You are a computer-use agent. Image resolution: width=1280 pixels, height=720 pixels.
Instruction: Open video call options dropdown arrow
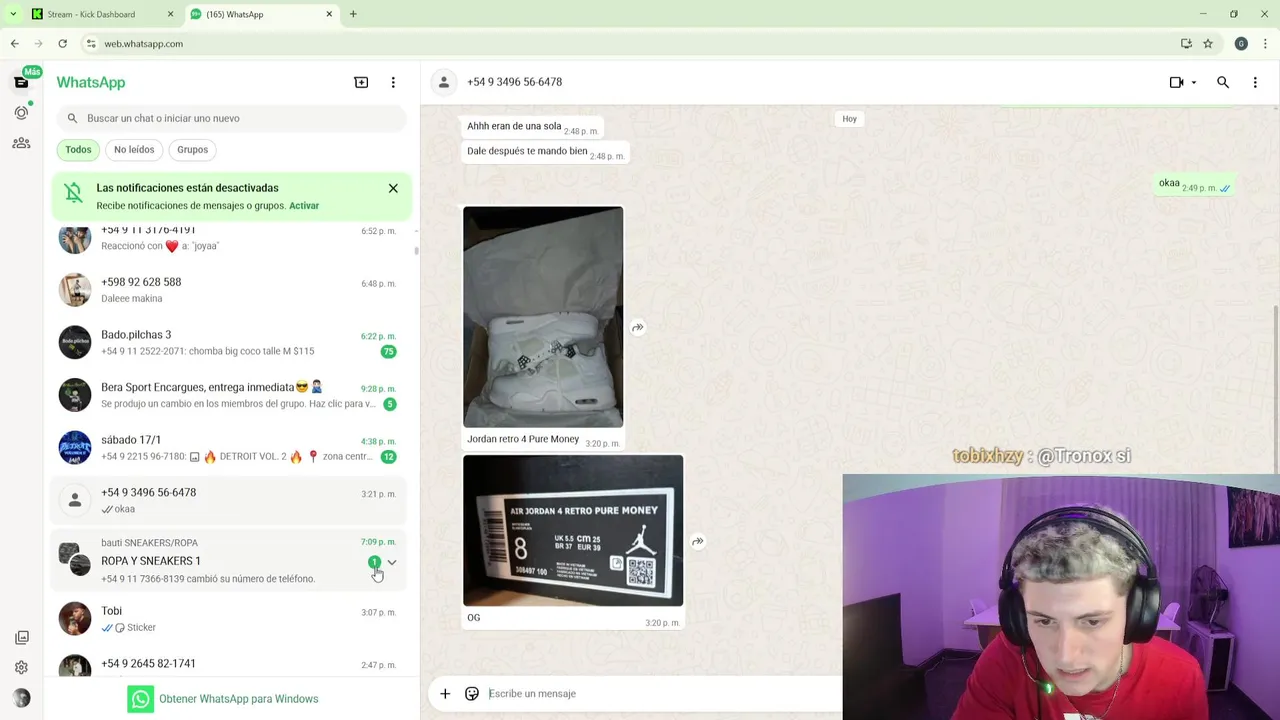coord(1193,83)
